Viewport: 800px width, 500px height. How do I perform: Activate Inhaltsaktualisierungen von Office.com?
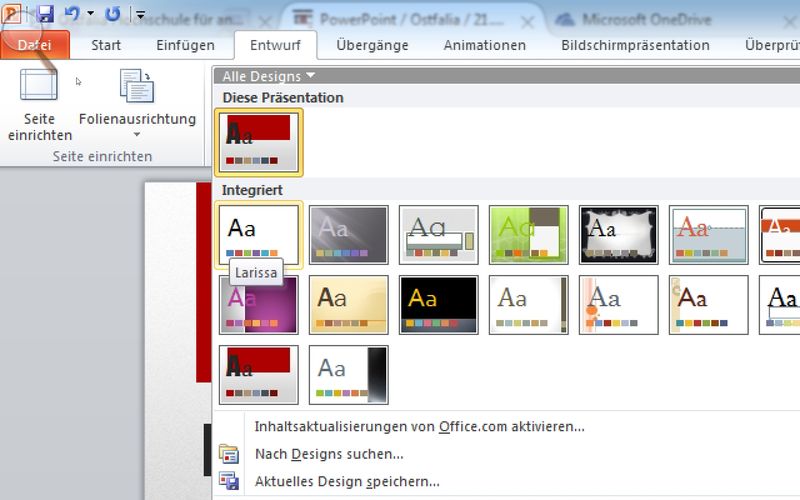(x=419, y=427)
